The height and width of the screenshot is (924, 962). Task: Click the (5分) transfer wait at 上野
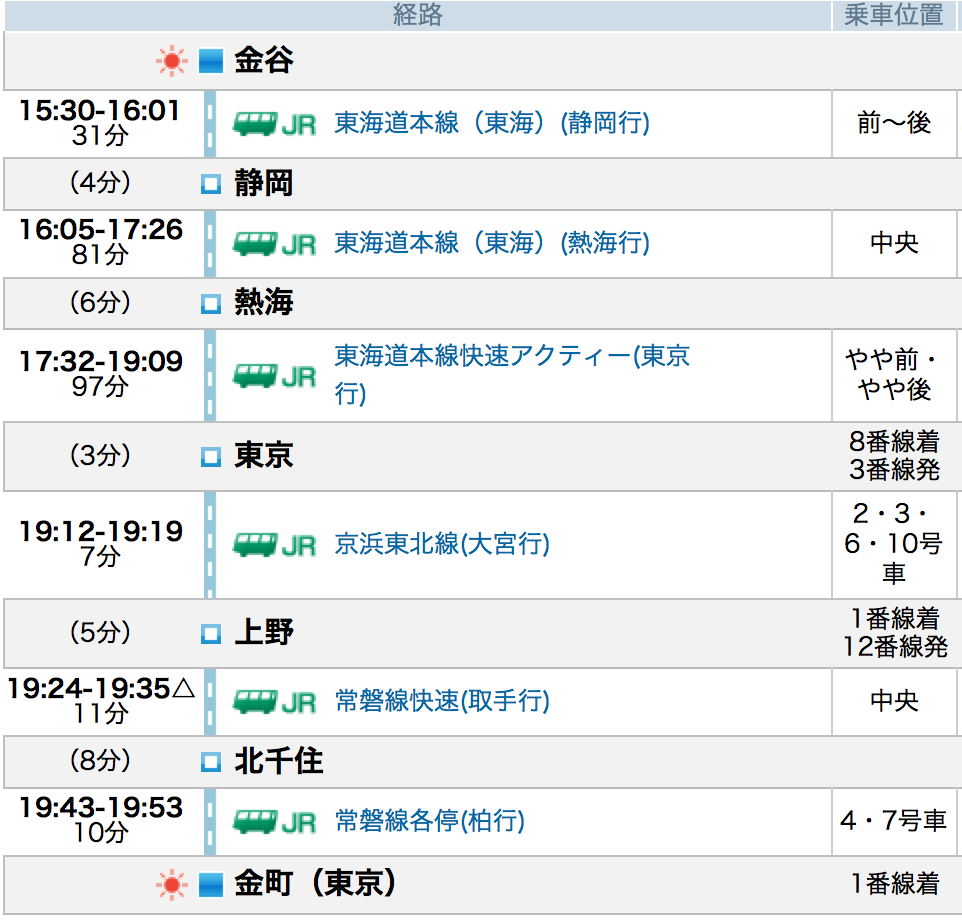point(100,633)
